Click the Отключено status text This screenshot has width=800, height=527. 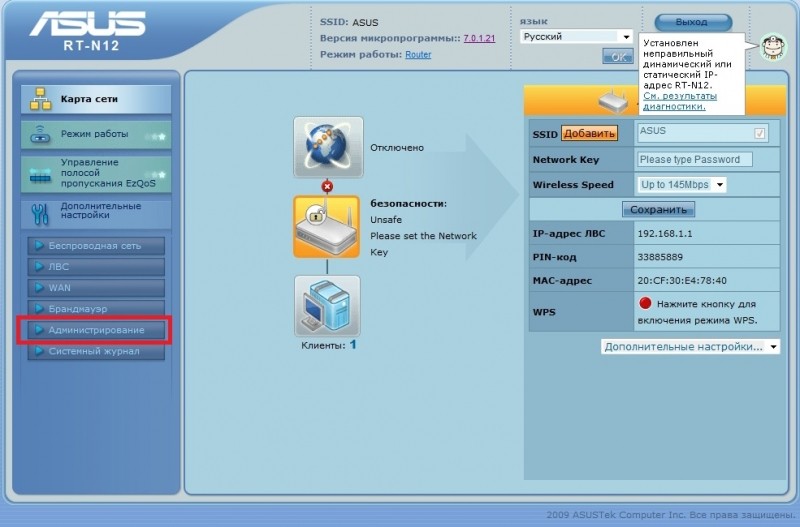pos(397,148)
